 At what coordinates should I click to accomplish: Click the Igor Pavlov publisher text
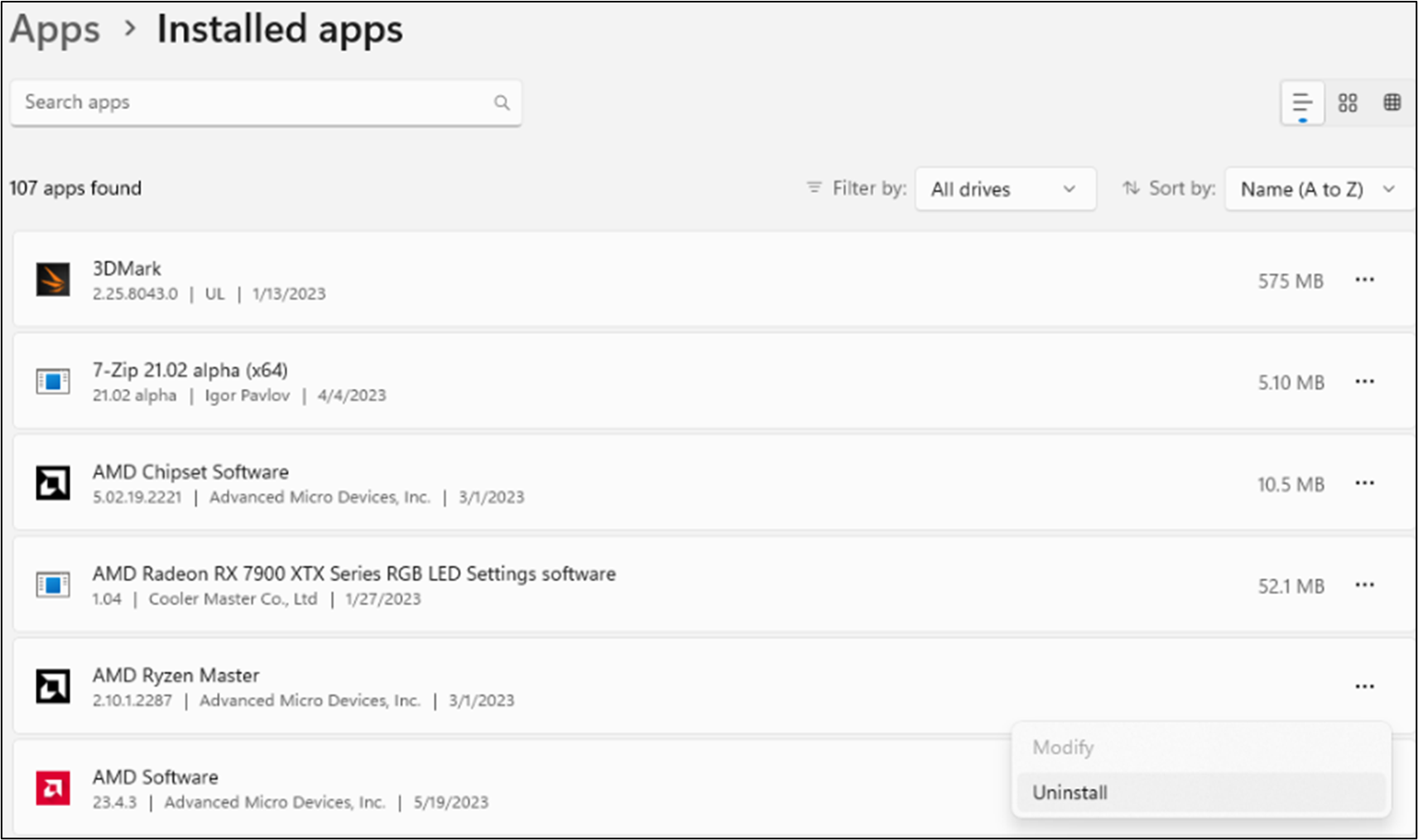[x=248, y=396]
